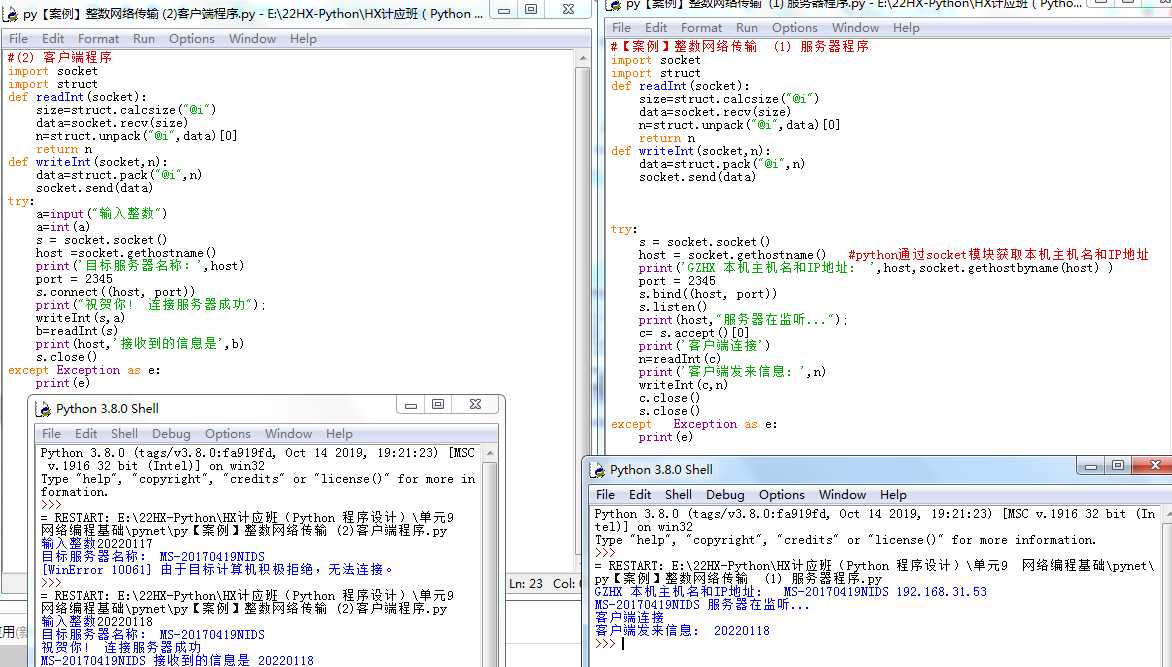The height and width of the screenshot is (667, 1172).
Task: Open Help menu in the left Shell window
Action: click(x=339, y=434)
